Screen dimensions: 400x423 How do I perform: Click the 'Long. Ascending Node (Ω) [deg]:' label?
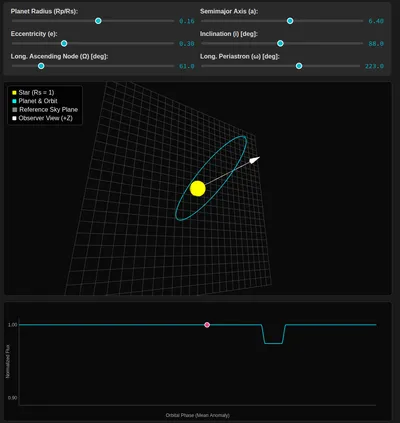click(x=59, y=56)
